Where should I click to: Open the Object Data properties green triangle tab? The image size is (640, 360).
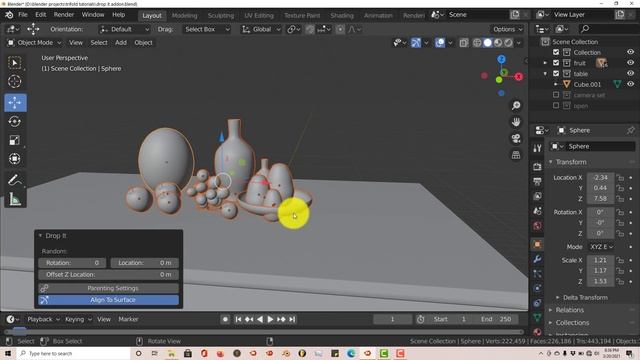(x=537, y=317)
